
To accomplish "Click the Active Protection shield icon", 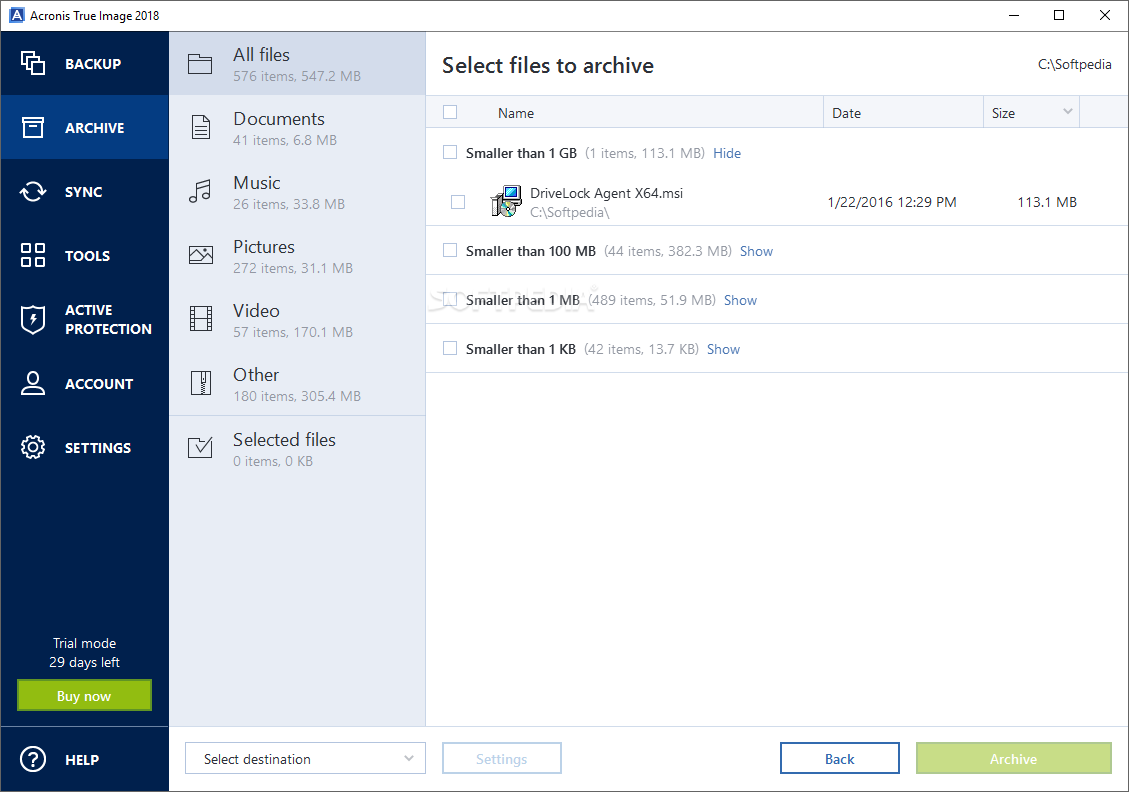I will pos(33,319).
